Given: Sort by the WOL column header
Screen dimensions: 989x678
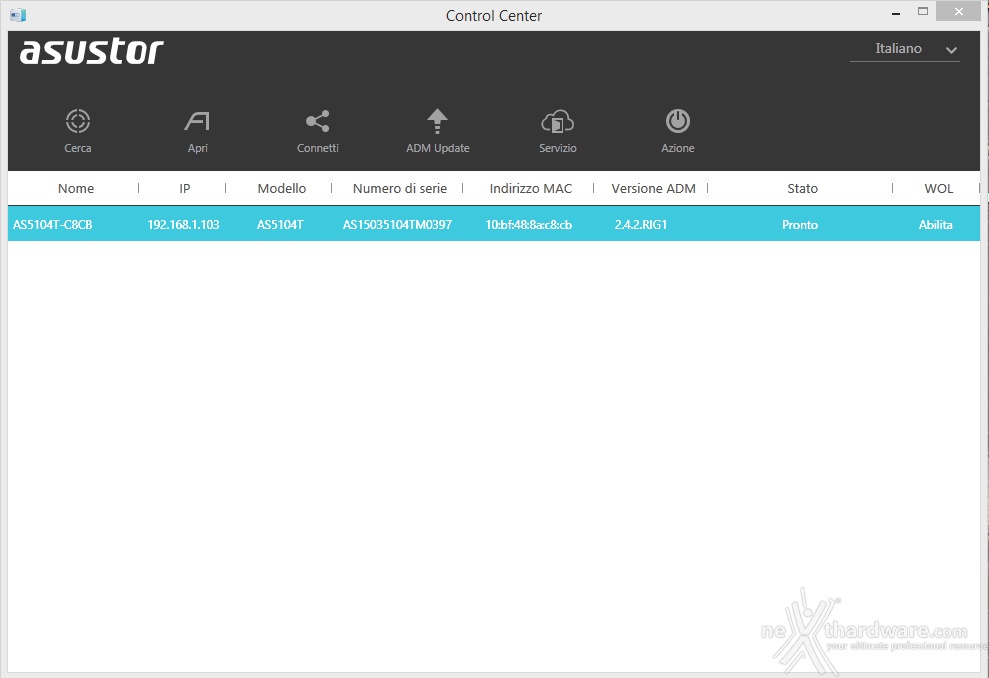Looking at the screenshot, I should pyautogui.click(x=939, y=189).
